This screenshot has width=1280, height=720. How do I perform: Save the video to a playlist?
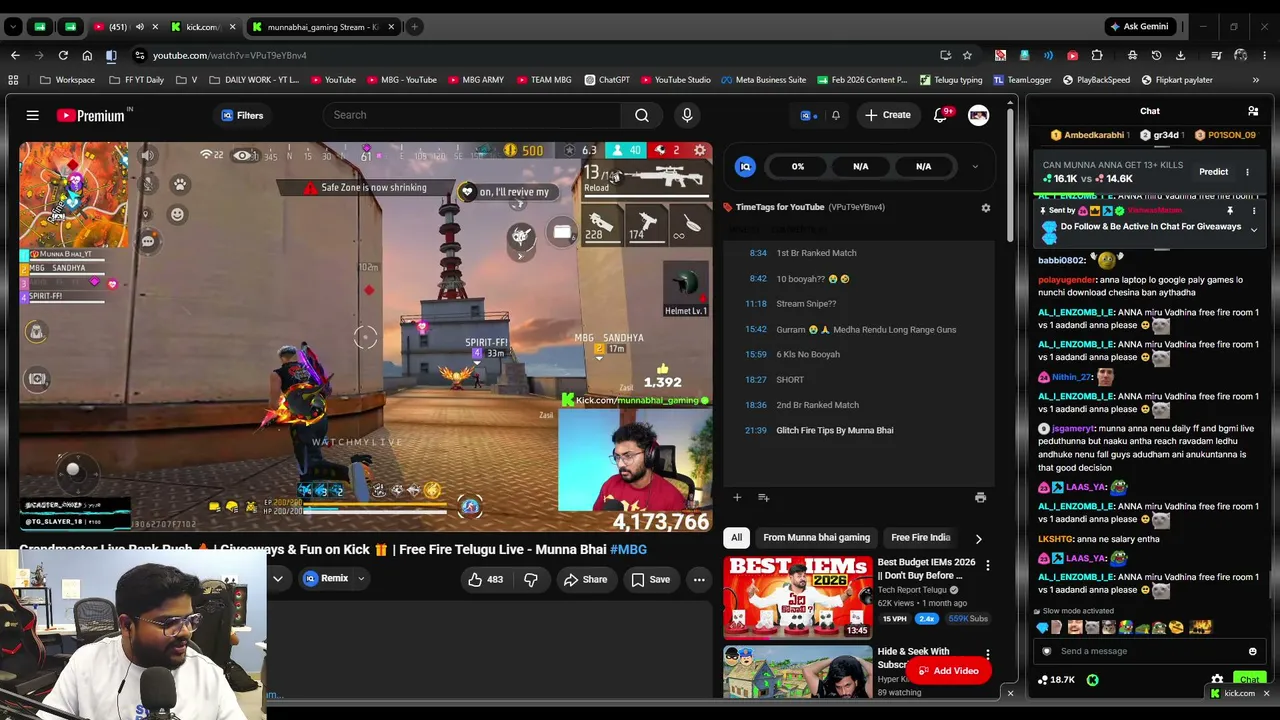650,579
